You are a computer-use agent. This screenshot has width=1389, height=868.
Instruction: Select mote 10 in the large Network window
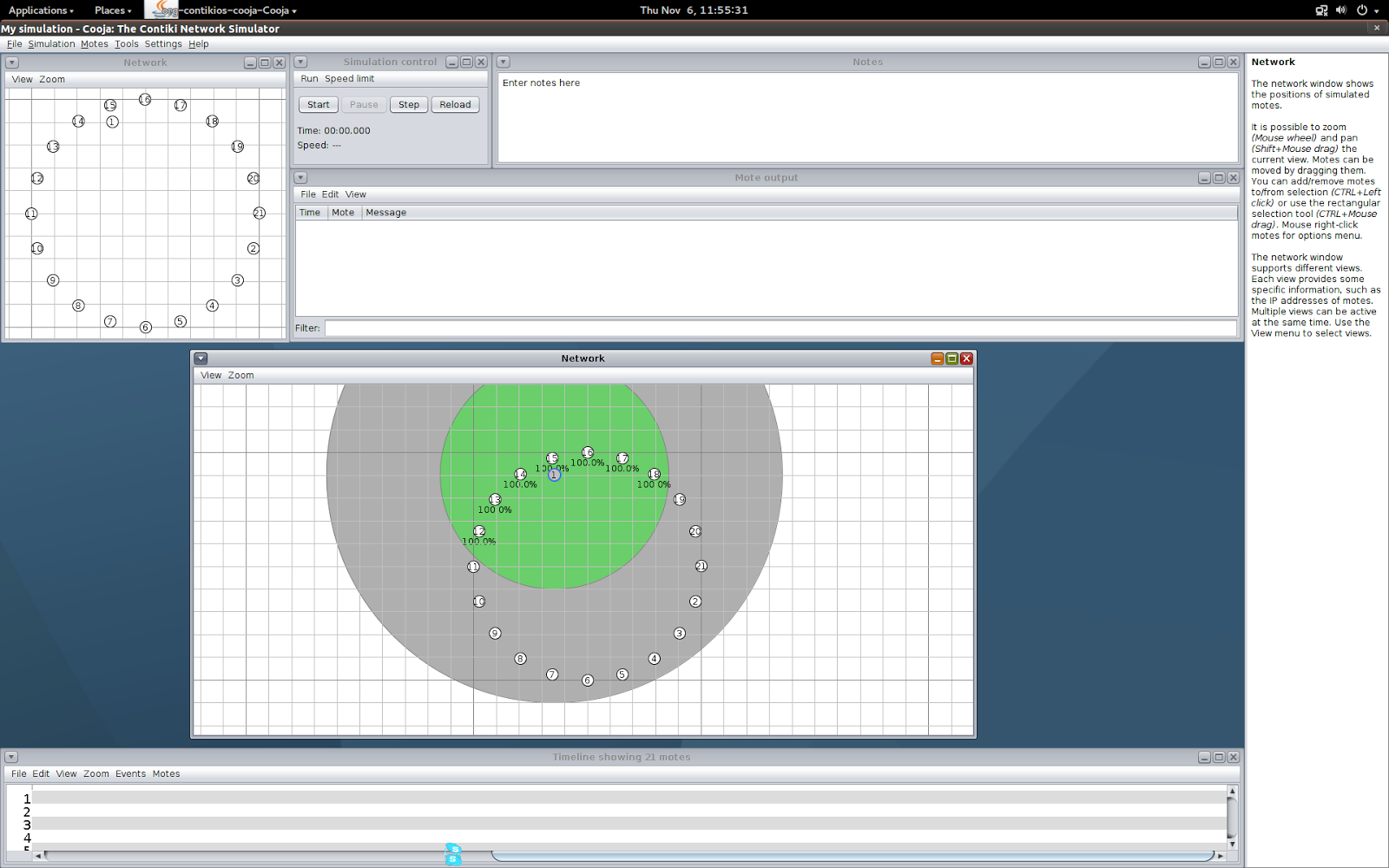[479, 602]
